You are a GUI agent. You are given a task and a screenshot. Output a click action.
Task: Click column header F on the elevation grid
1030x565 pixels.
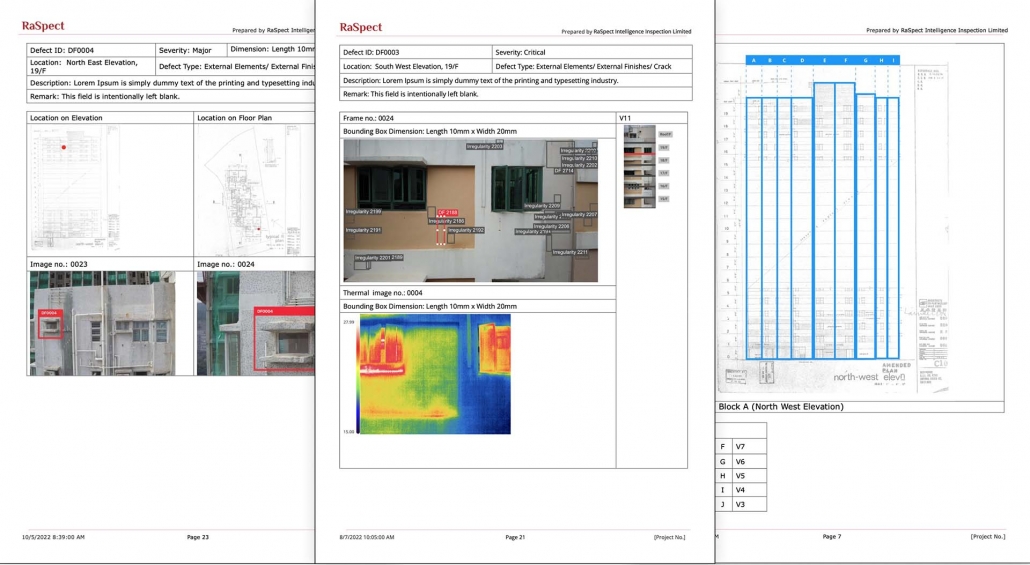(845, 60)
